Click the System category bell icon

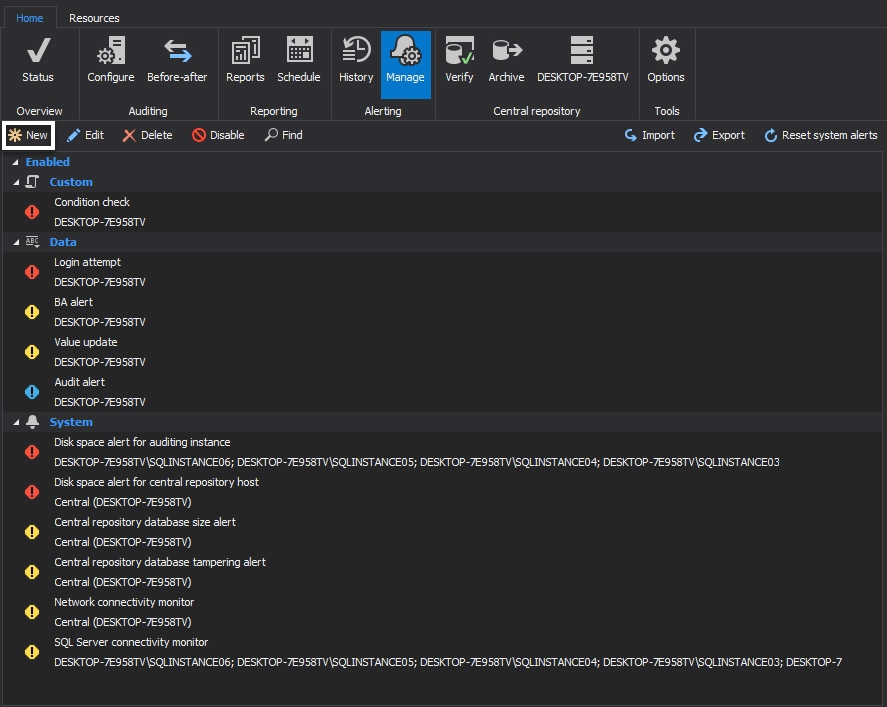coord(32,422)
